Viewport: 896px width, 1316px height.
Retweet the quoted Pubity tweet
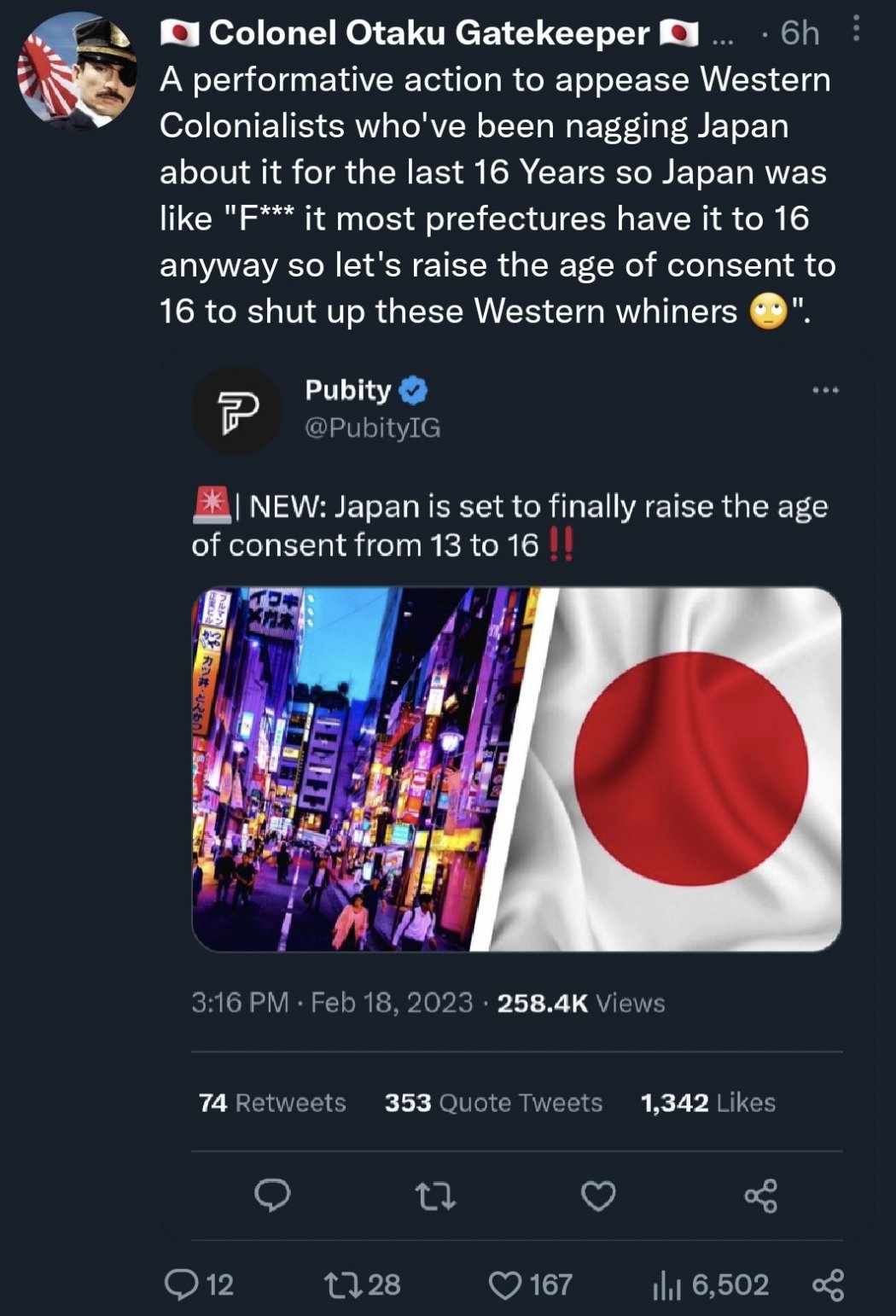pyautogui.click(x=435, y=1197)
